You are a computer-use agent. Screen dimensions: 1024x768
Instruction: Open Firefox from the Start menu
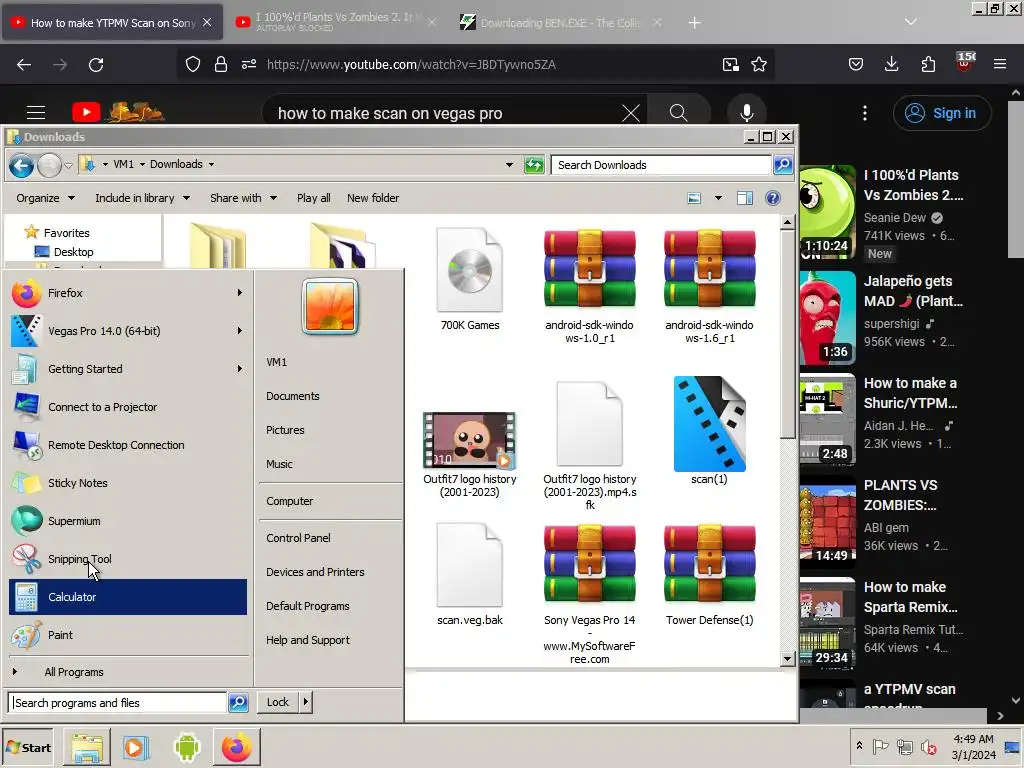(128, 293)
